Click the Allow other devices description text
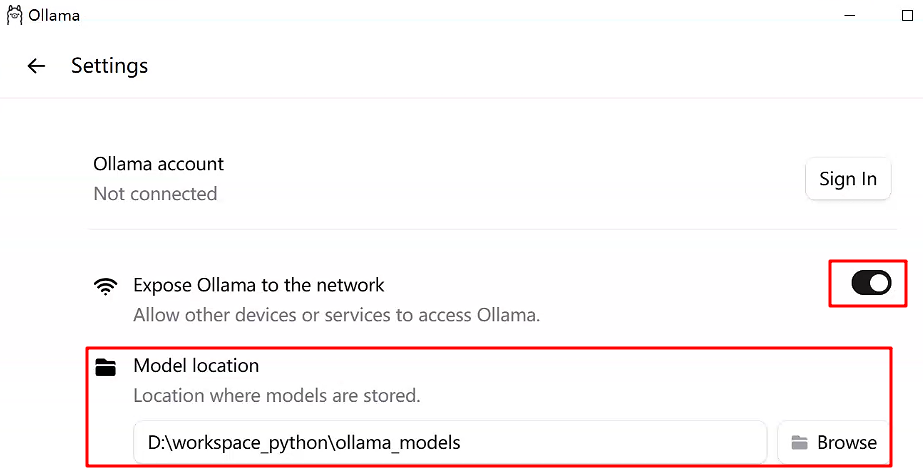The width and height of the screenshot is (923, 470). click(336, 315)
